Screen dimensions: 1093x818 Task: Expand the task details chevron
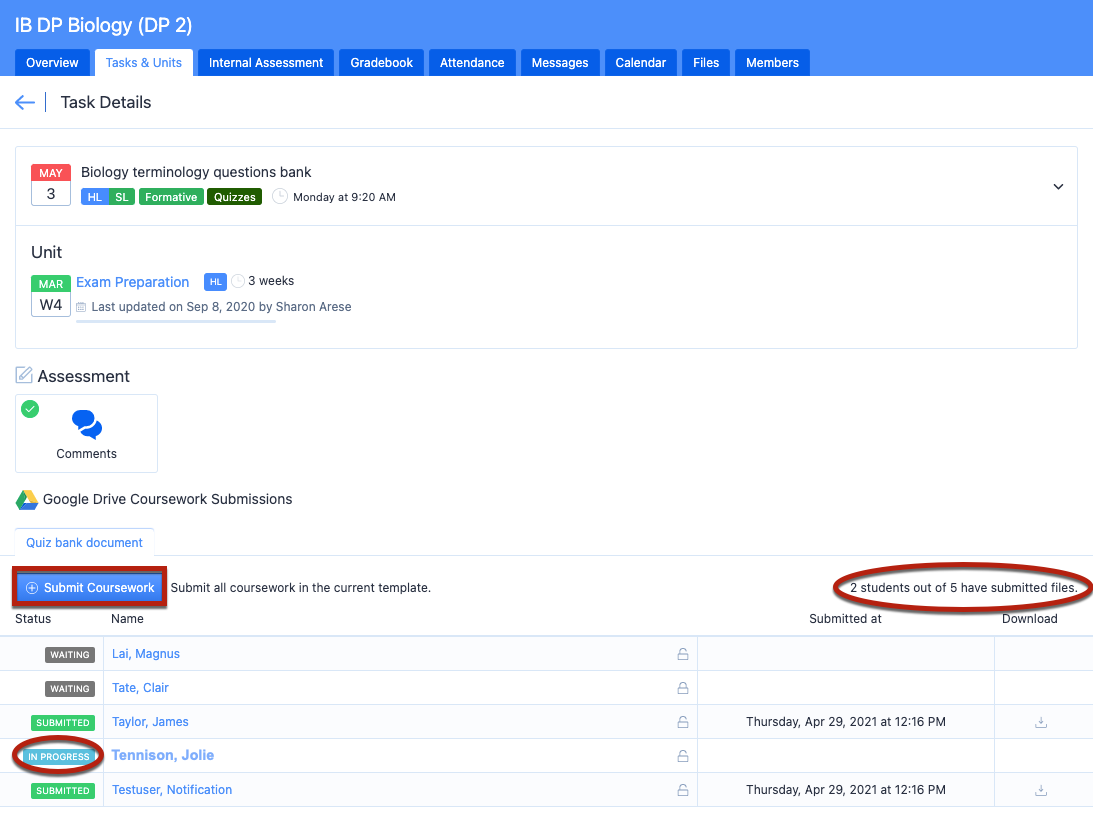point(1058,187)
